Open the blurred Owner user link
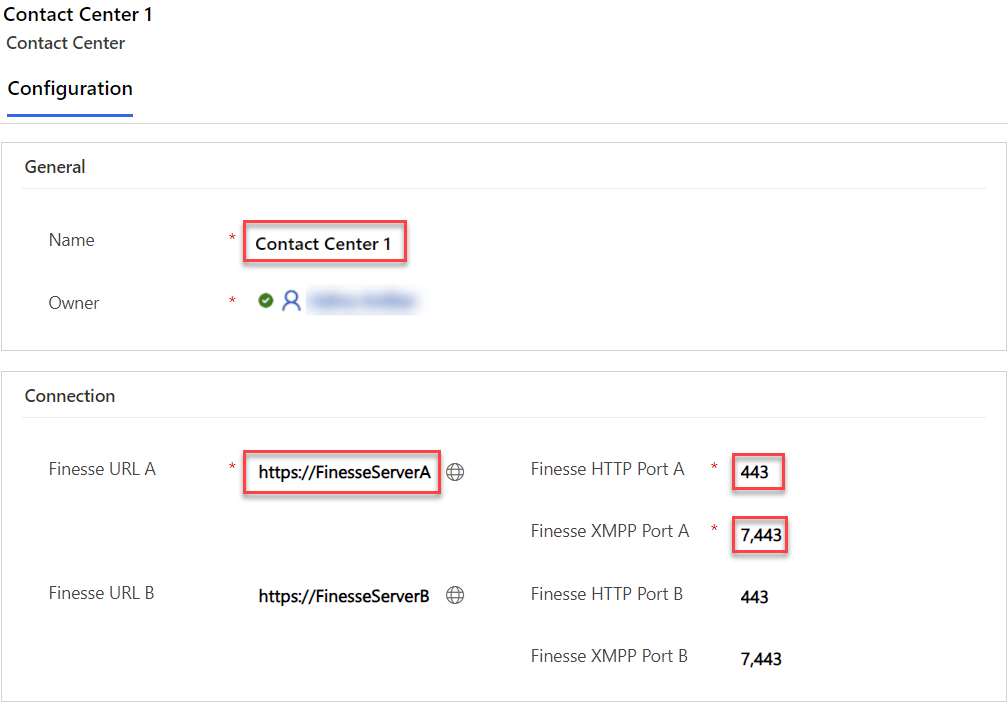The image size is (1008, 705). [x=363, y=301]
